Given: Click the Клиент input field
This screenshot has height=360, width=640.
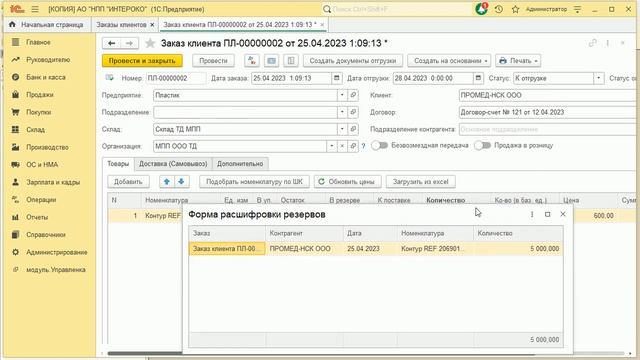Looking at the screenshot, I should click(x=547, y=95).
